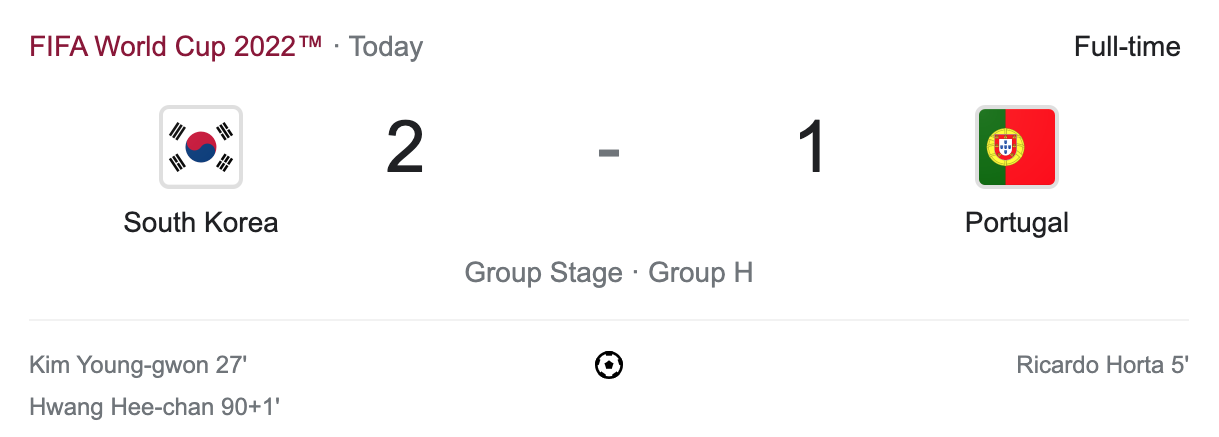
Task: Select scorer name Kim Young-gwon
Action: [x=119, y=366]
